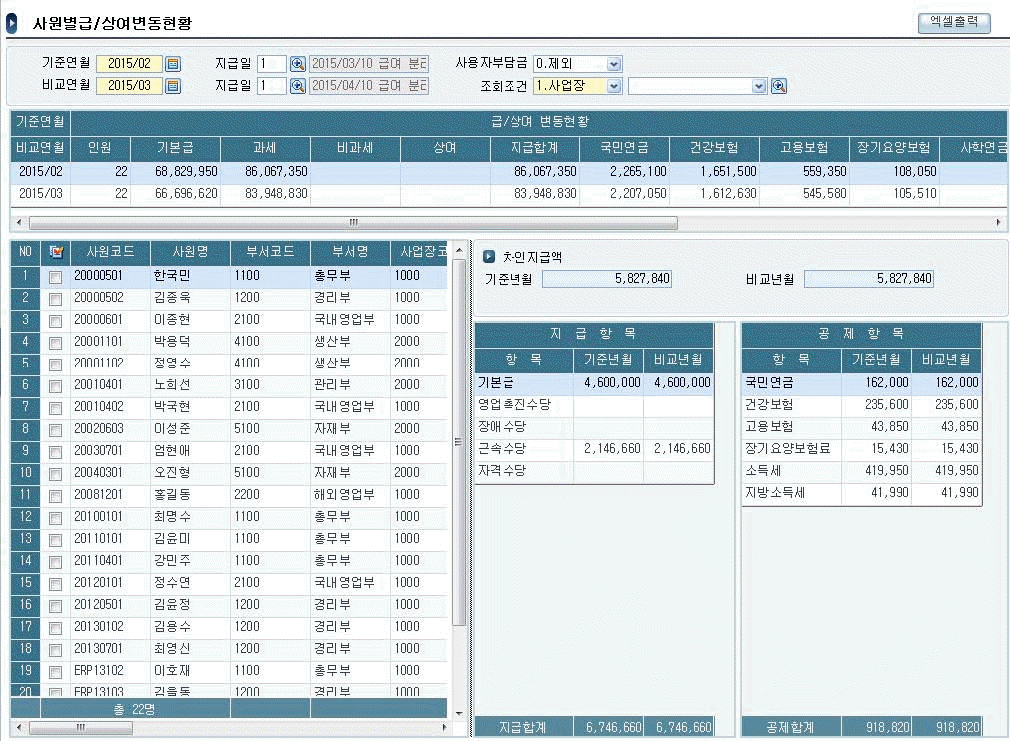Click search icon beside second 지급일 field
1011x741 pixels.
(x=297, y=86)
